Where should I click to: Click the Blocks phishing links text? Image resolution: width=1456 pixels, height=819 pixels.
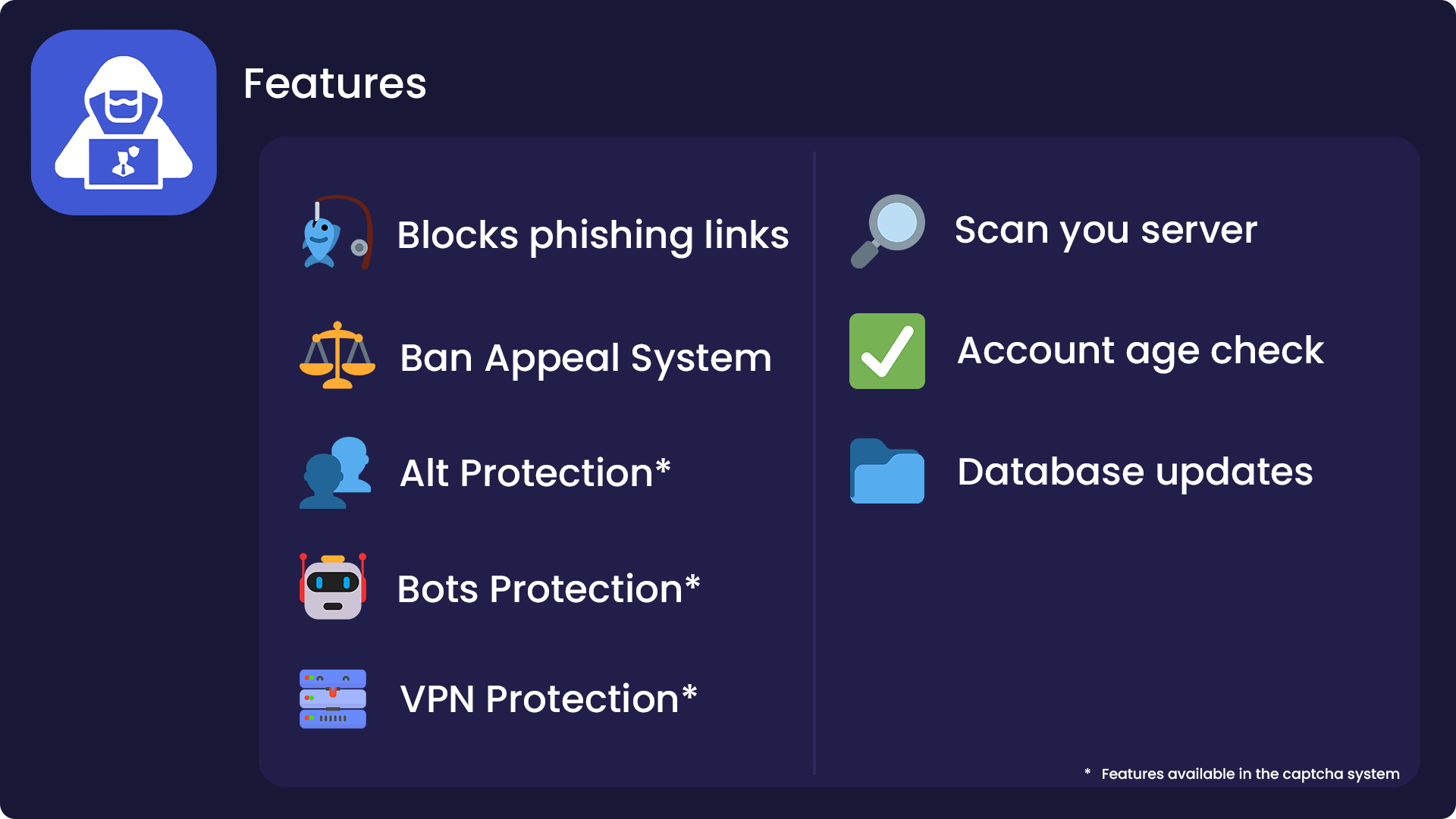click(593, 235)
